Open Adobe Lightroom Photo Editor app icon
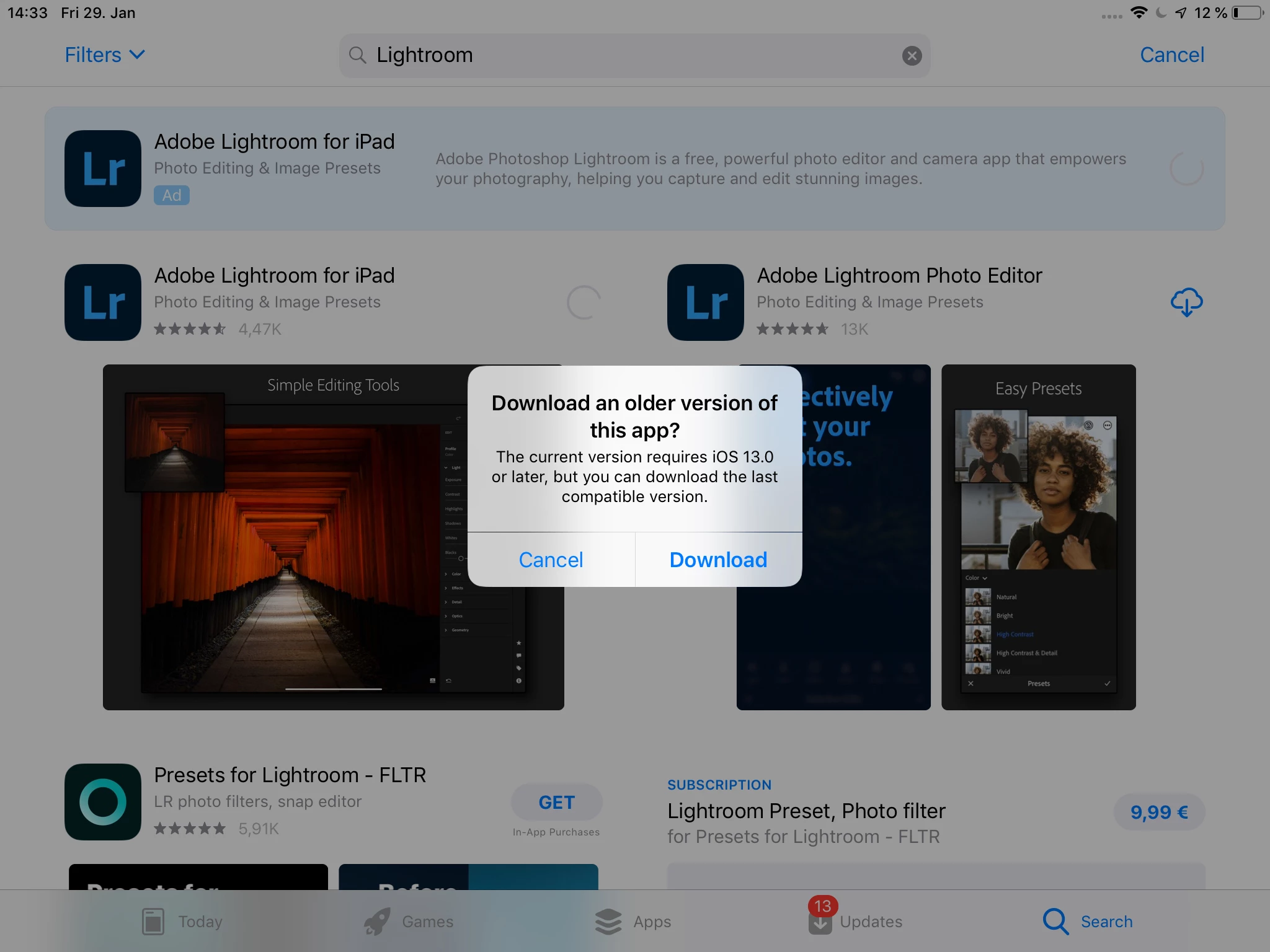Screen dimensions: 1270x952 (x=705, y=302)
